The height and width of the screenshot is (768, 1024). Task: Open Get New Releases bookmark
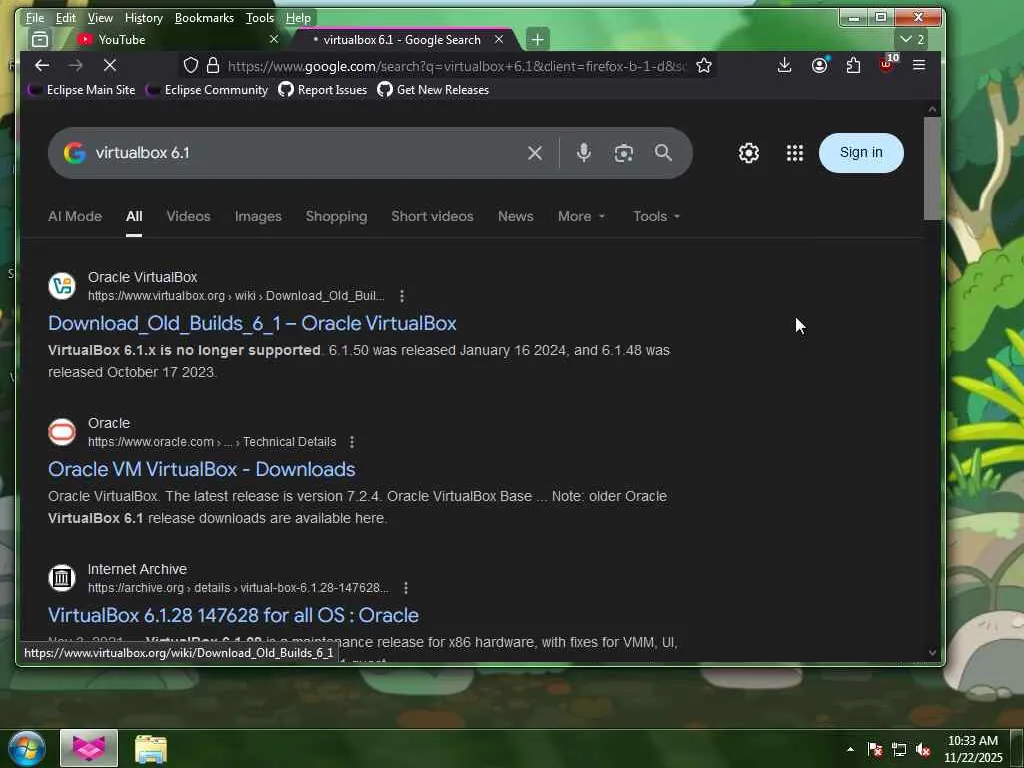(x=433, y=90)
